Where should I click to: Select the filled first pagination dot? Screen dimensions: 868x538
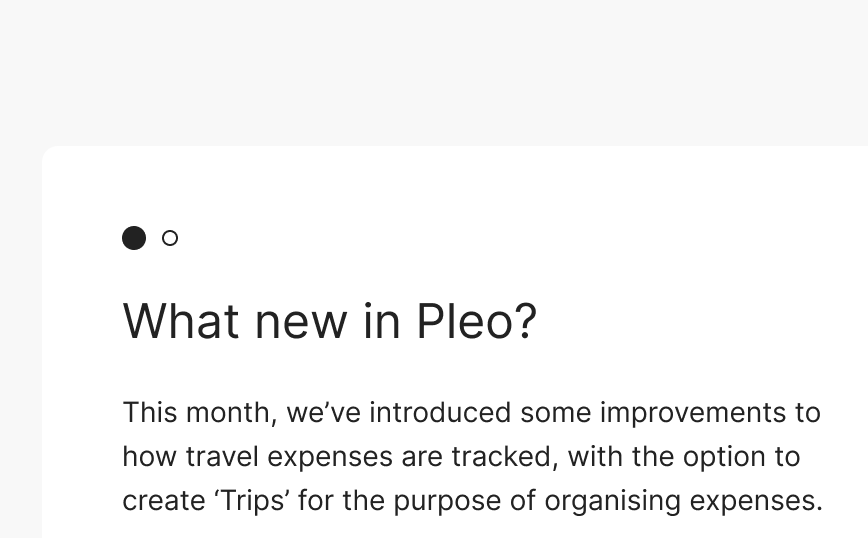pos(134,238)
